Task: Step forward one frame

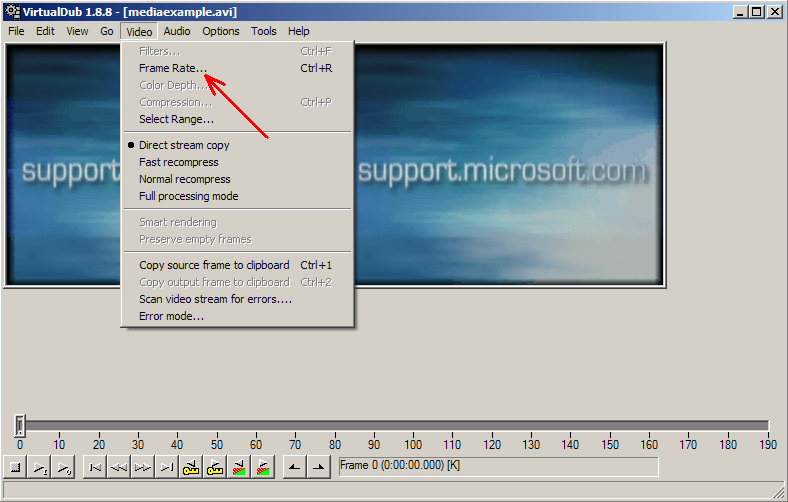Action: pyautogui.click(x=143, y=467)
